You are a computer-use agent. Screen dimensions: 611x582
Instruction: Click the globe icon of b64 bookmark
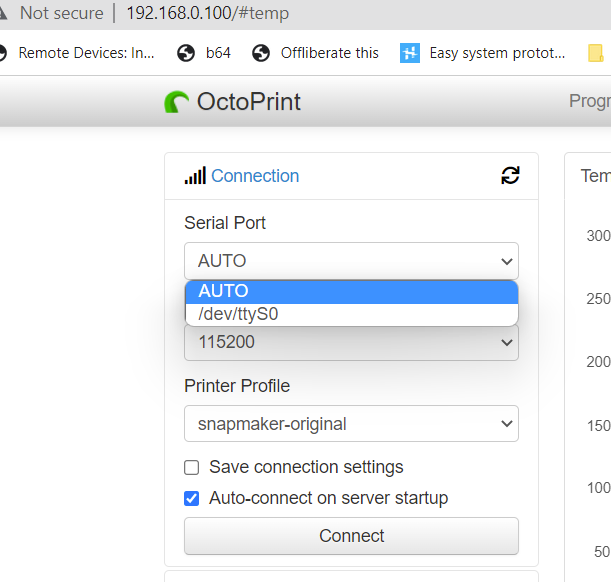click(186, 53)
